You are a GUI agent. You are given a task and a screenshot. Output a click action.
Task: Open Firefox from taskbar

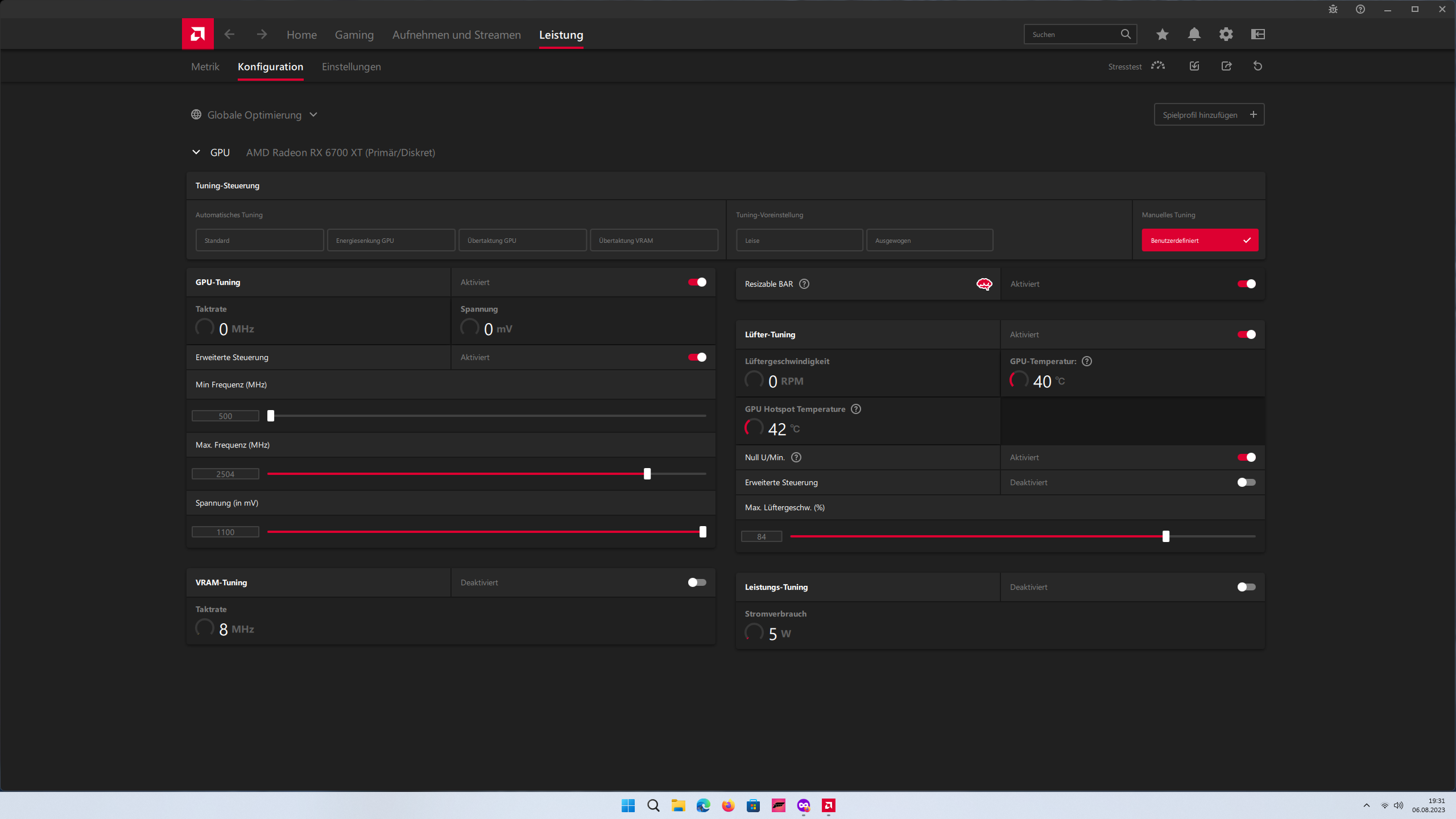click(x=728, y=805)
